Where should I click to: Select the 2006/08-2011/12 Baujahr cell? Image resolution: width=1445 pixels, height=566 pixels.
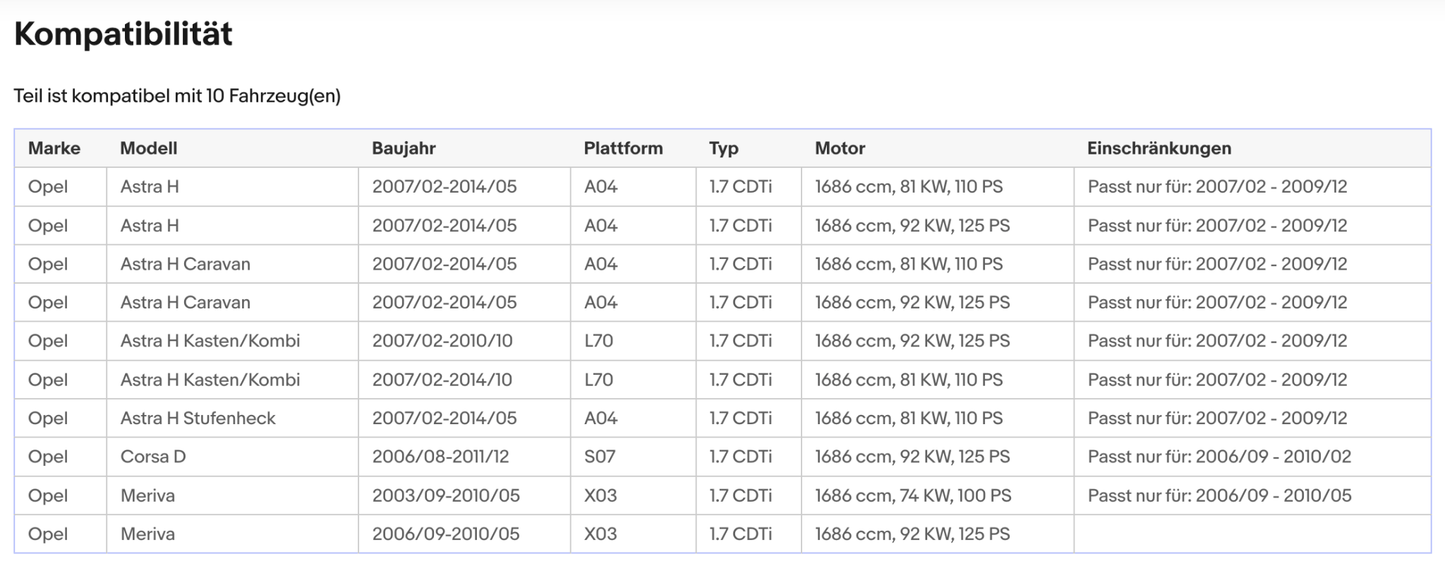[x=440, y=457]
